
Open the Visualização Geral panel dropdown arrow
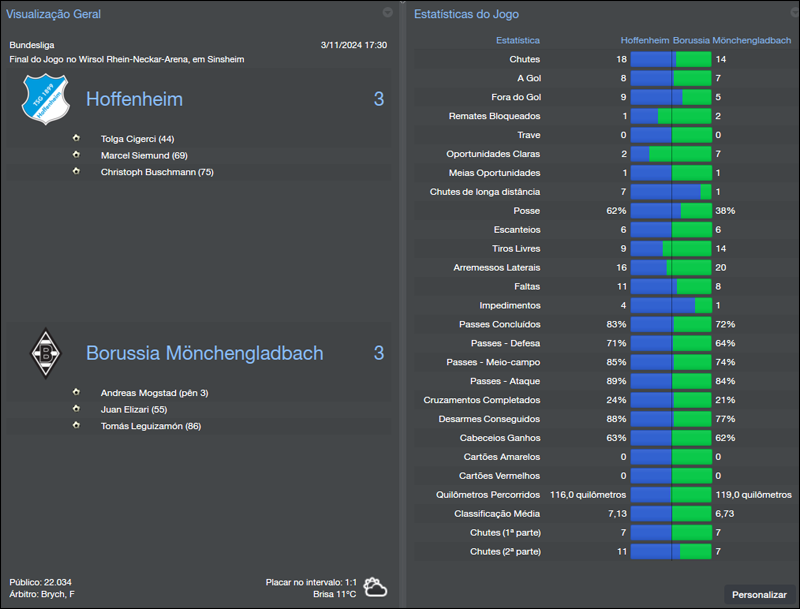(388, 13)
